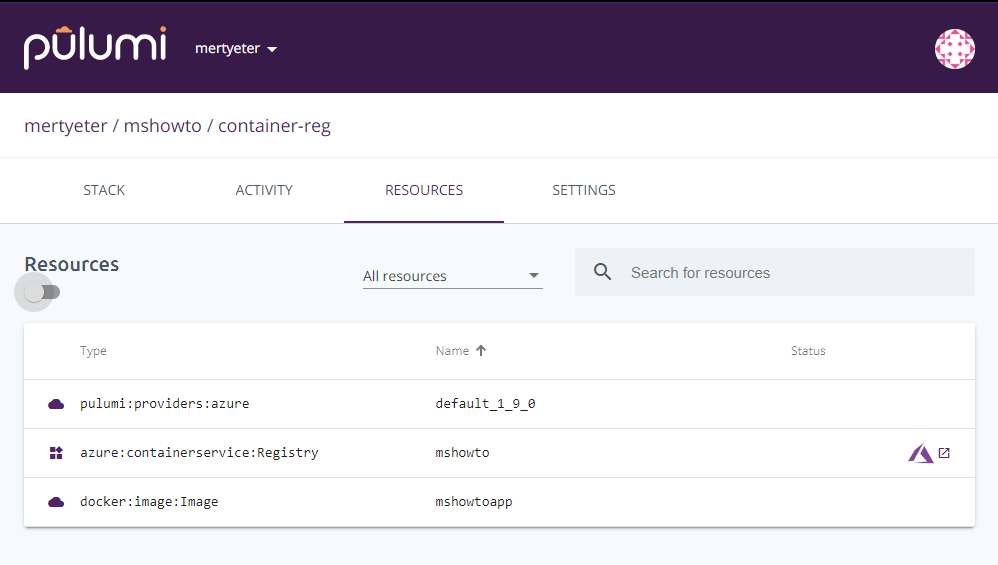Click the cloud icon beside docker:image:Image
The width and height of the screenshot is (998, 565).
(x=56, y=502)
